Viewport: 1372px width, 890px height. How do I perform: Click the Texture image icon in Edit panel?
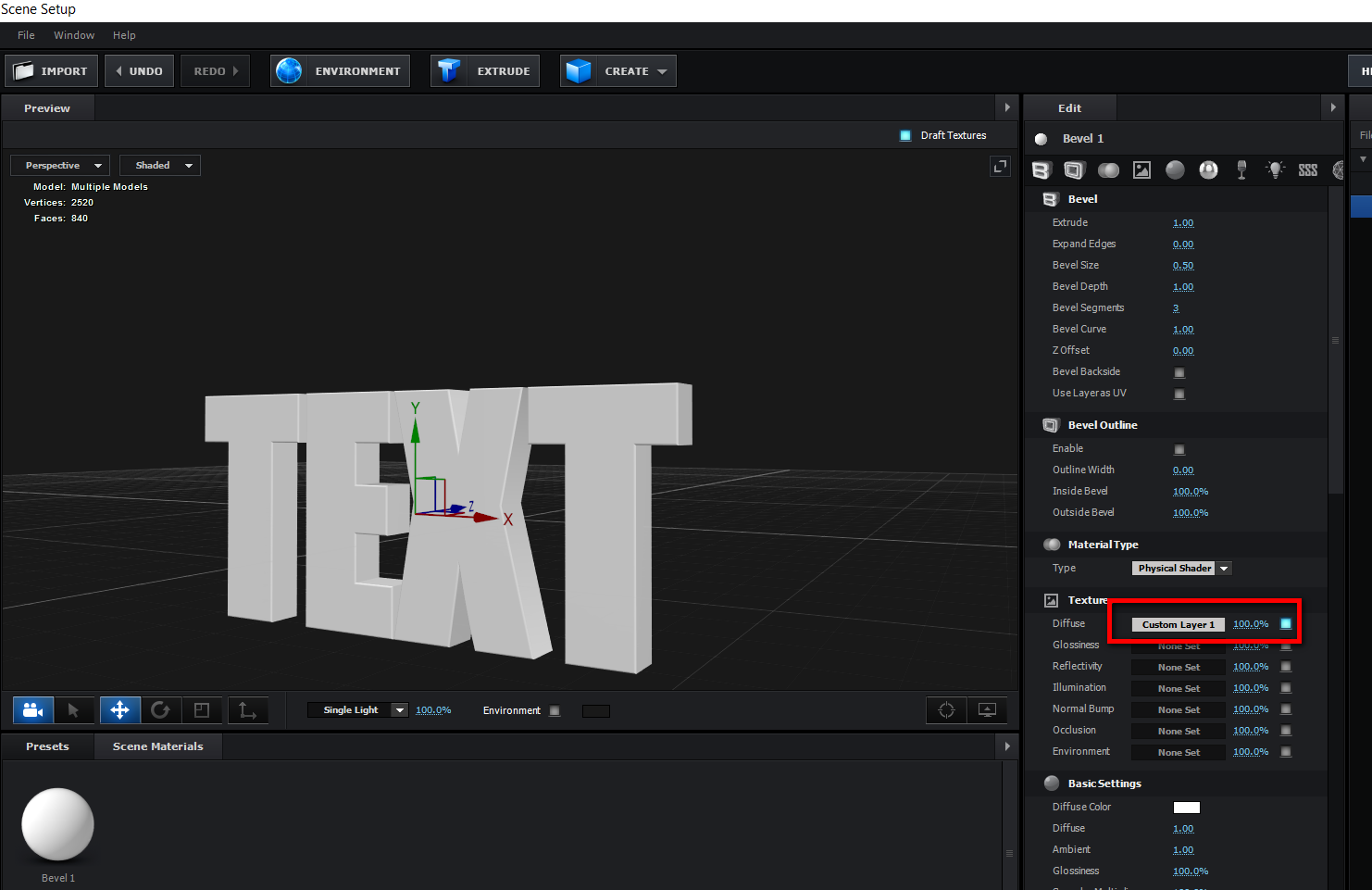tap(1141, 170)
